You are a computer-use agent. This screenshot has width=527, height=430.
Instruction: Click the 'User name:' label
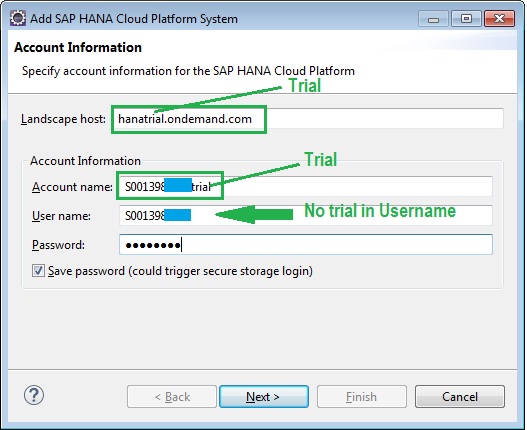61,216
